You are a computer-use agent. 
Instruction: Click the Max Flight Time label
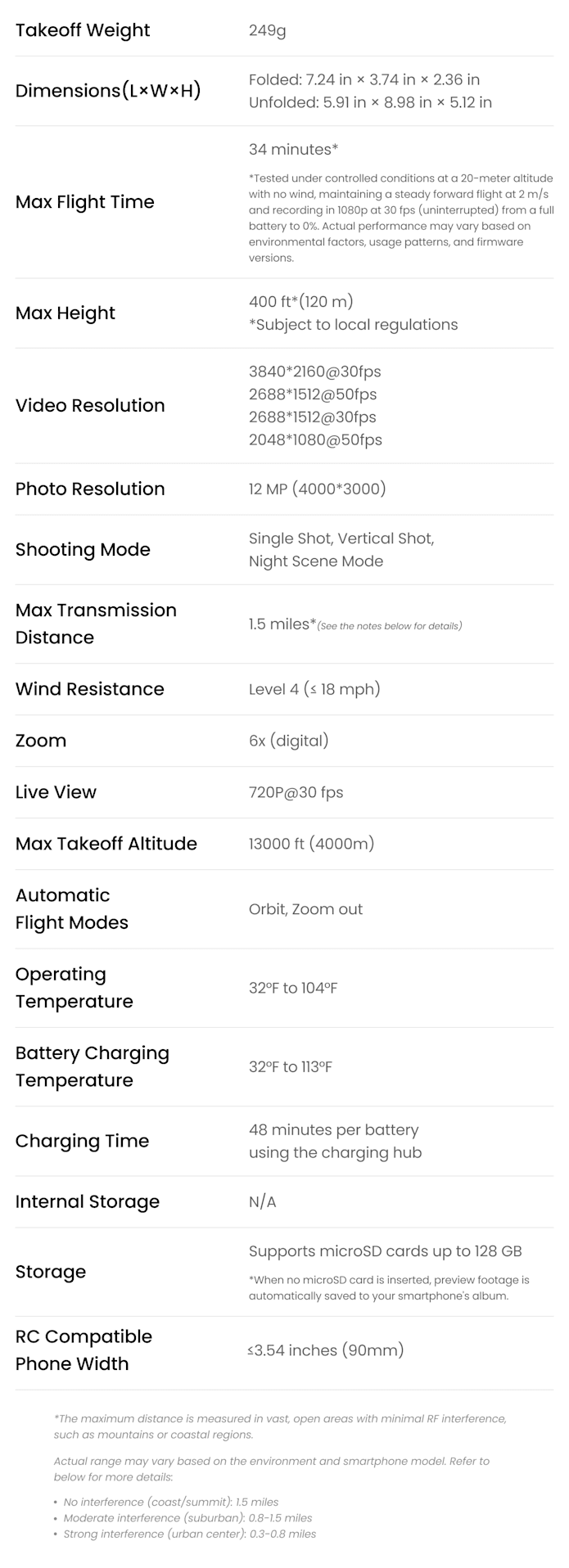click(84, 201)
